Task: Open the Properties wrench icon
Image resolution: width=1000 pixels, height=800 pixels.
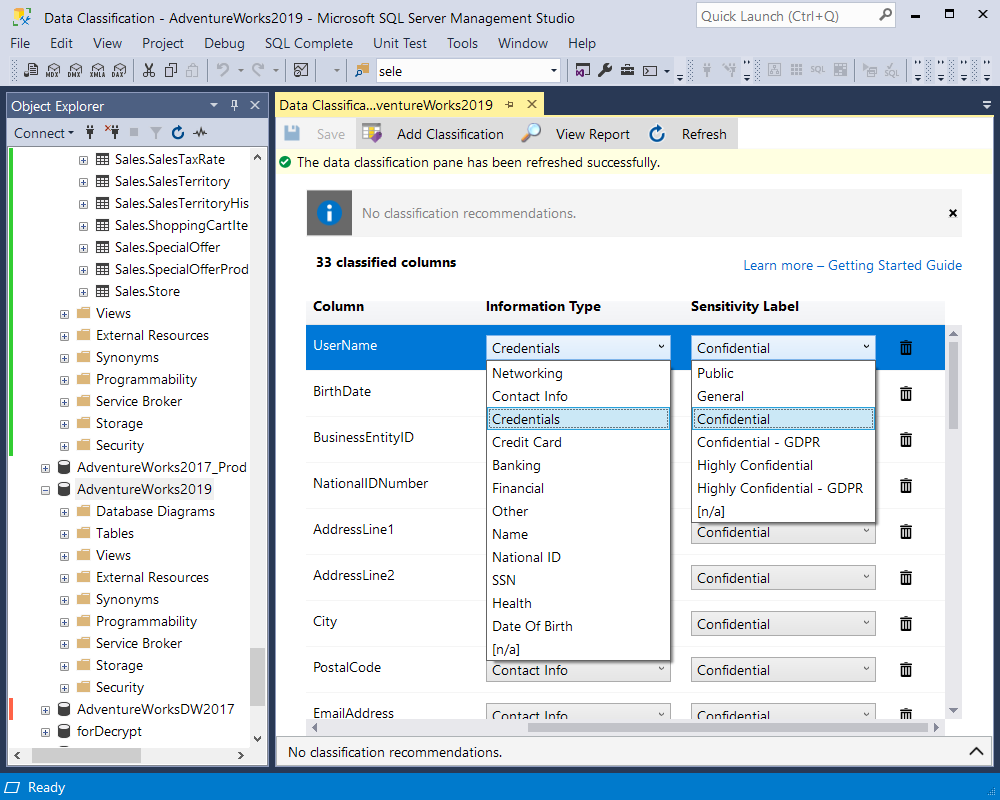Action: (x=605, y=70)
